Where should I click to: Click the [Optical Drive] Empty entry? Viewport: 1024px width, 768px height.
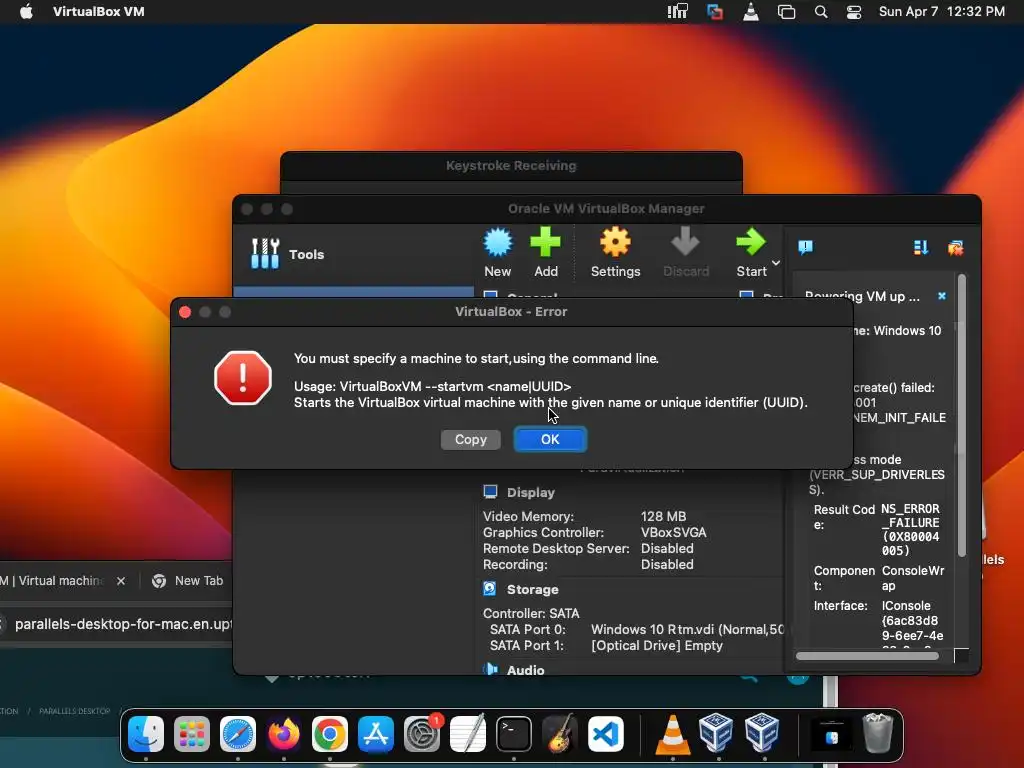click(x=657, y=645)
